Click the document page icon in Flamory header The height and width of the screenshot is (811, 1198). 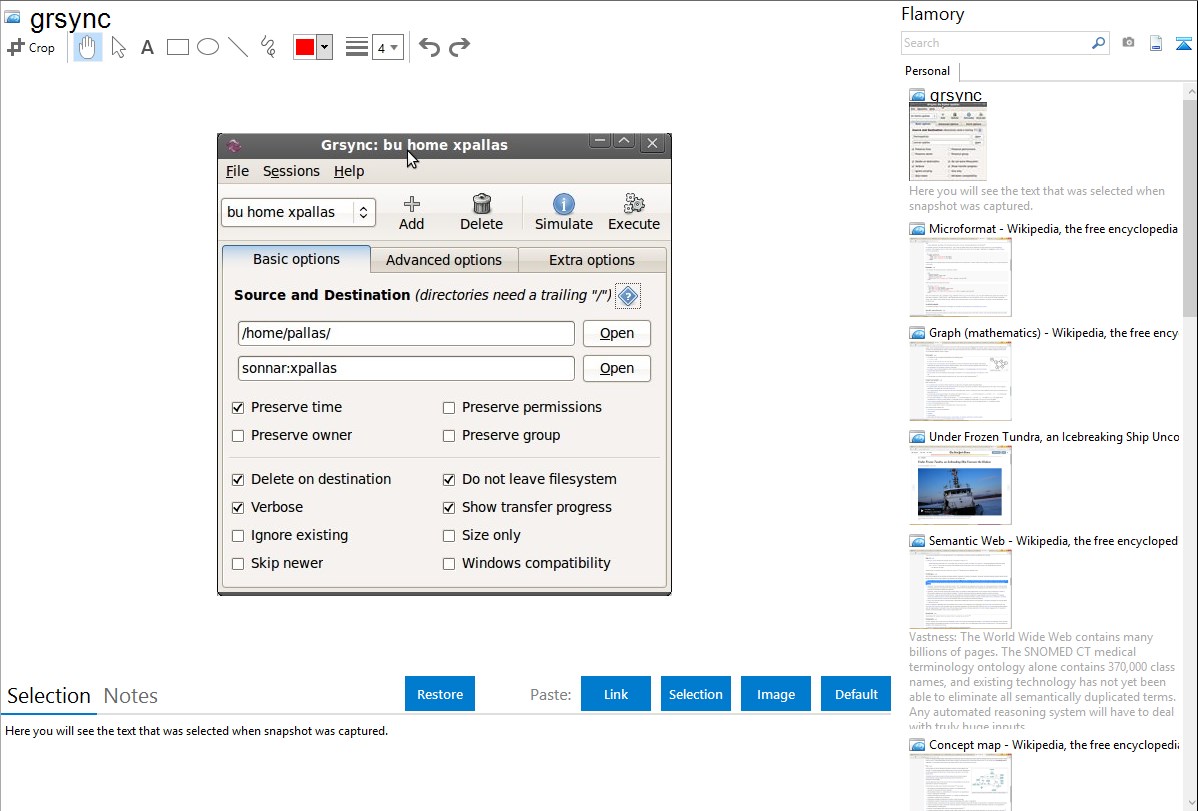click(x=1156, y=43)
